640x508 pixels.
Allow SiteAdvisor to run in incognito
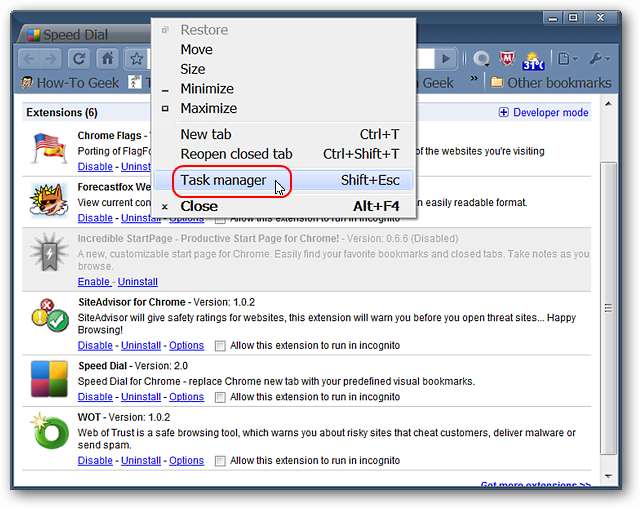click(x=220, y=346)
